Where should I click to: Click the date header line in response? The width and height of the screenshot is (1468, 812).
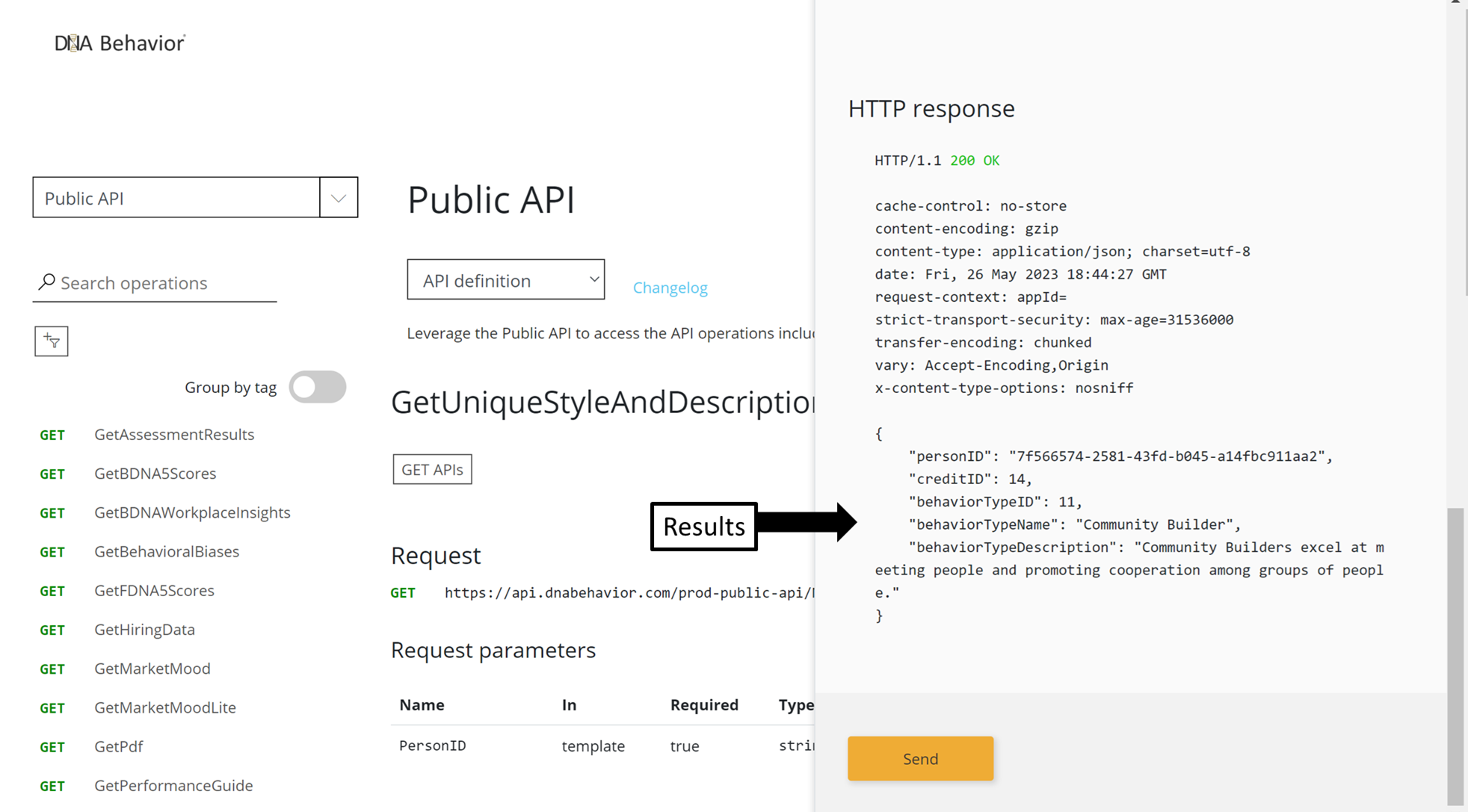[1020, 274]
